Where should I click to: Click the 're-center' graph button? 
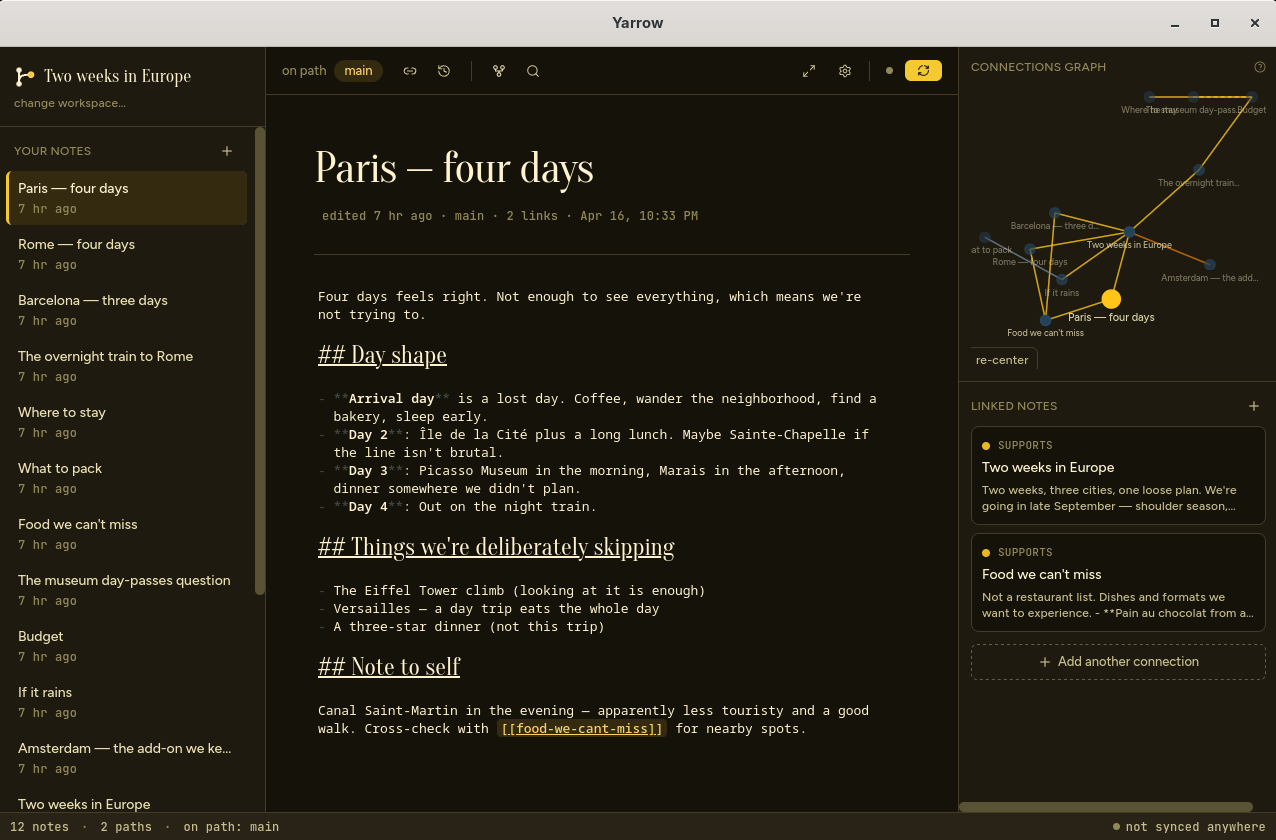1002,360
